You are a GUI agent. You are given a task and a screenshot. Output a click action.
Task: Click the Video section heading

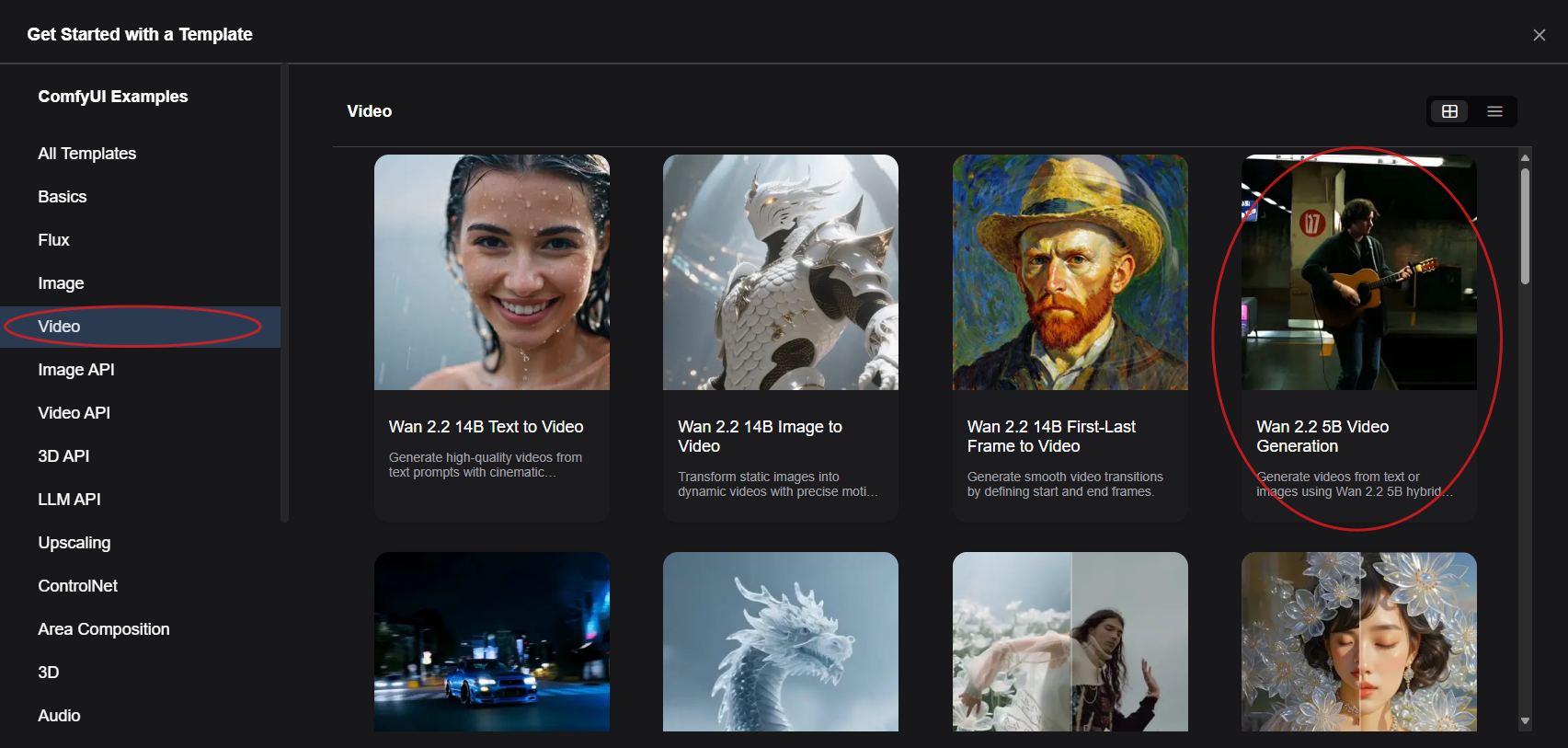point(370,111)
